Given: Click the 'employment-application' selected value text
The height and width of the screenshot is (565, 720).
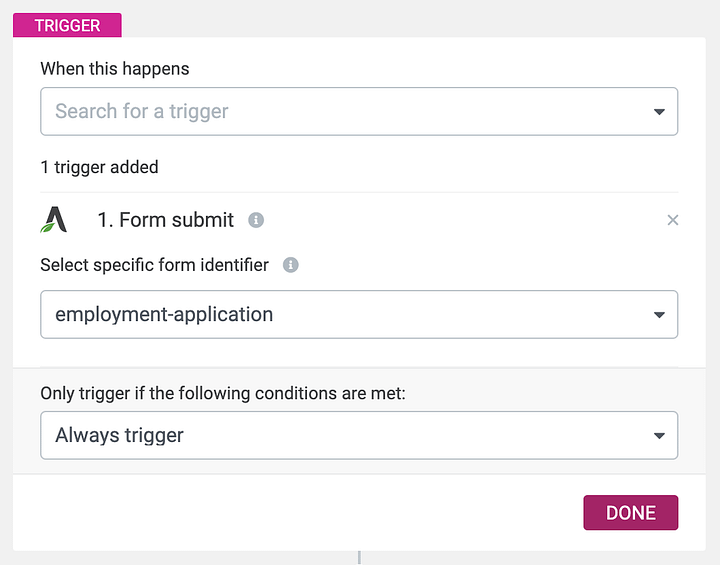Looking at the screenshot, I should point(164,314).
